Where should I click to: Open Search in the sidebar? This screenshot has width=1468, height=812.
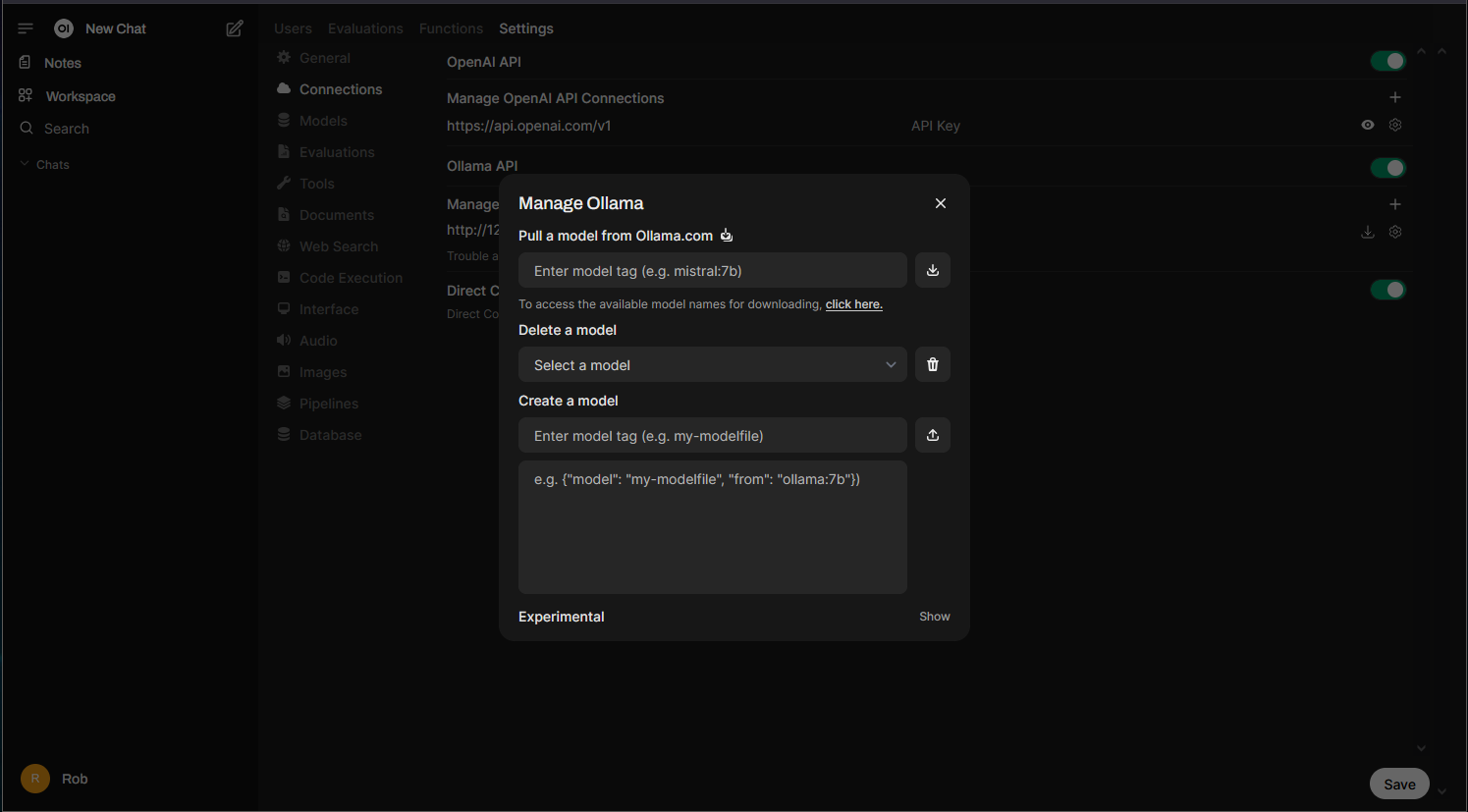coord(67,129)
